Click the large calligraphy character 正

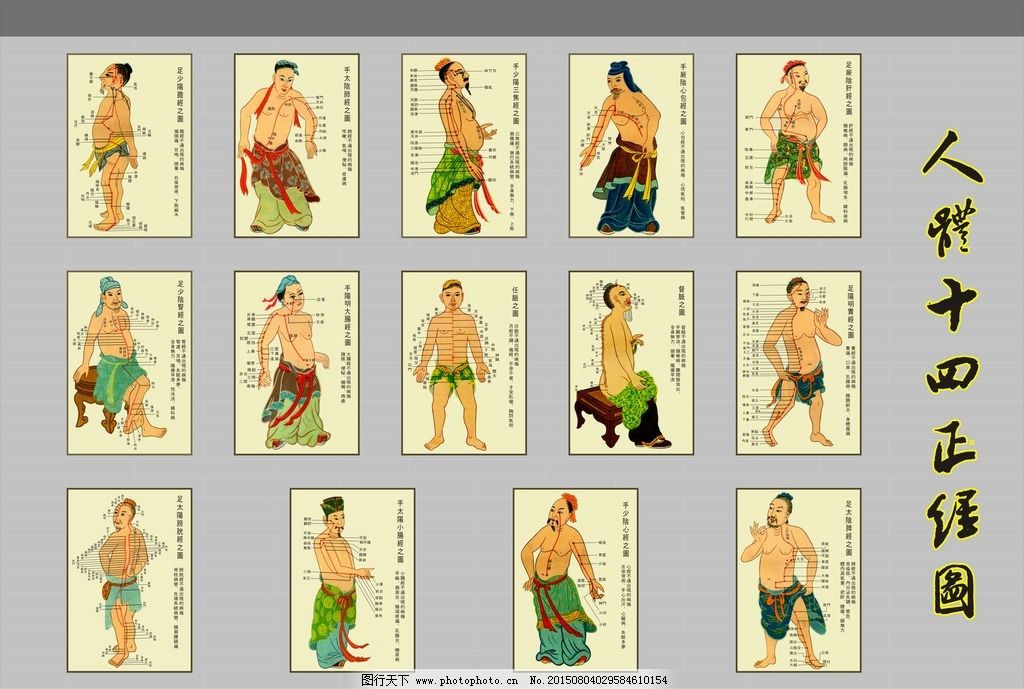coord(953,448)
